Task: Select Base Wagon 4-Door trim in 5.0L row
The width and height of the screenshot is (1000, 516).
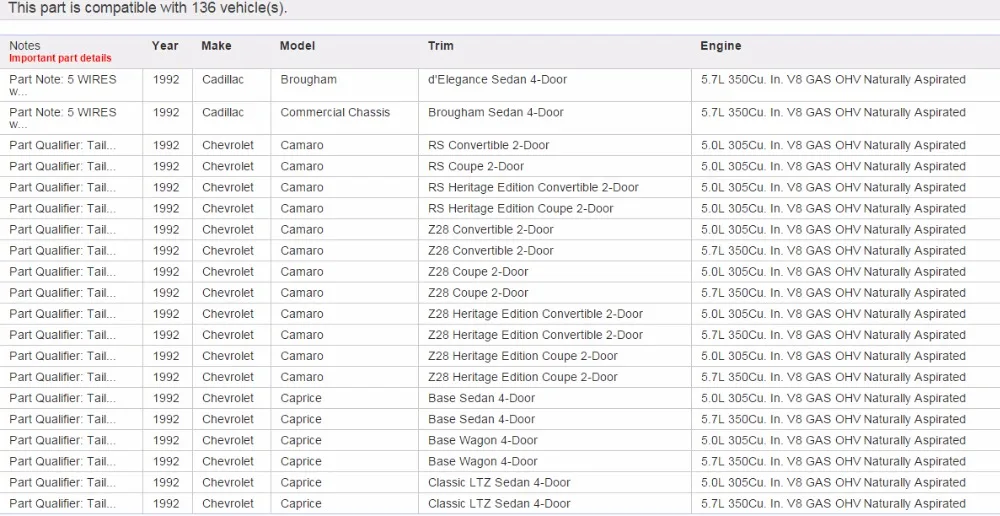Action: coord(483,440)
